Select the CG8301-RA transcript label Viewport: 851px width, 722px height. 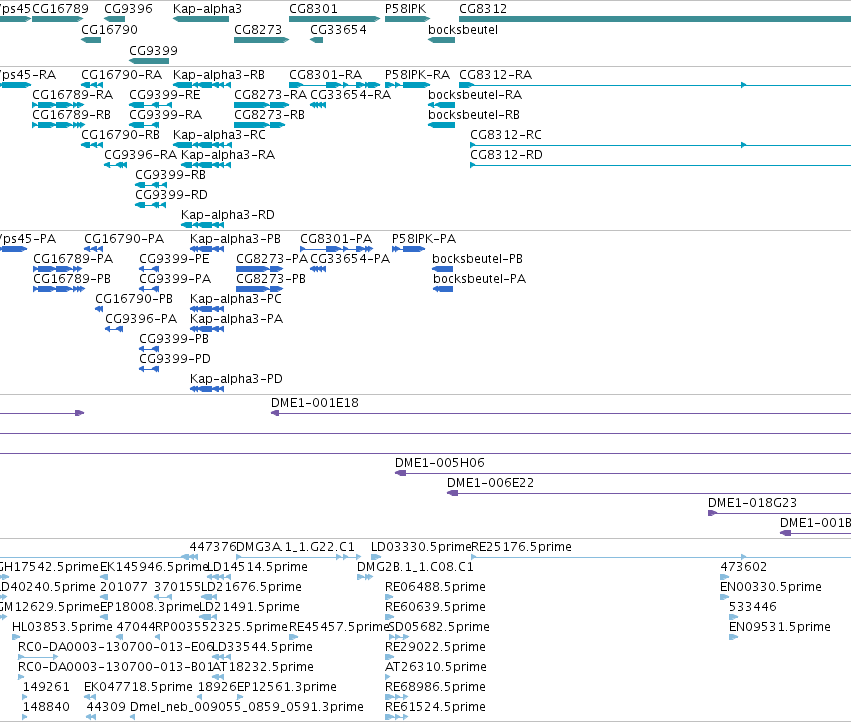pos(326,74)
